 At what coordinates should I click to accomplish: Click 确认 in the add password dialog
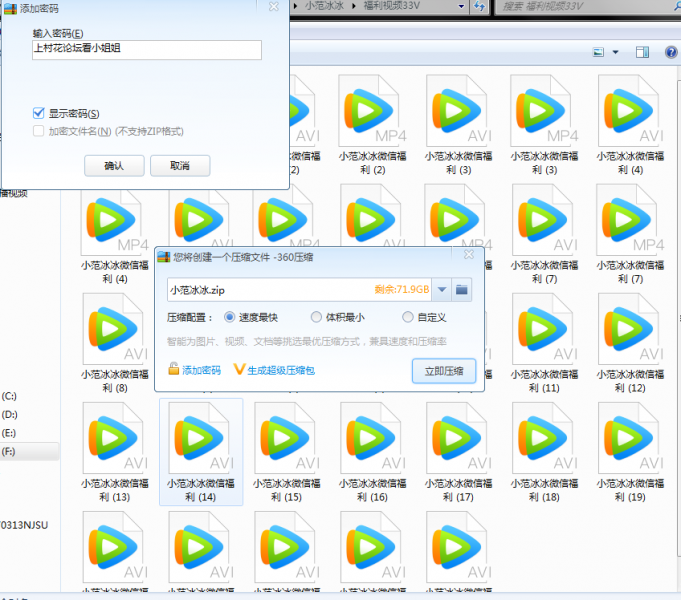[114, 166]
